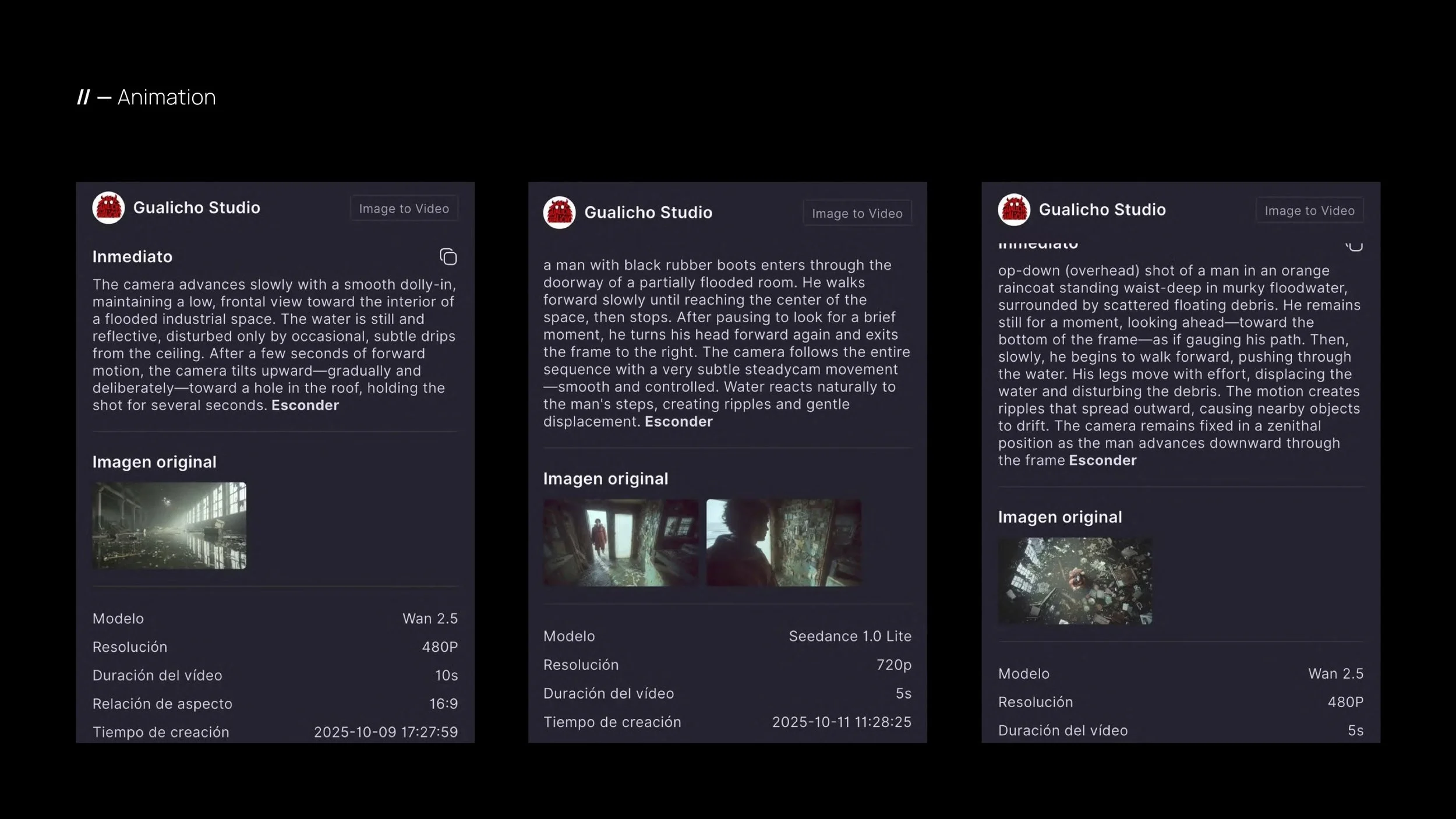Open silhouette profile thumbnail in middle card
This screenshot has height=819, width=1456.
[x=783, y=542]
